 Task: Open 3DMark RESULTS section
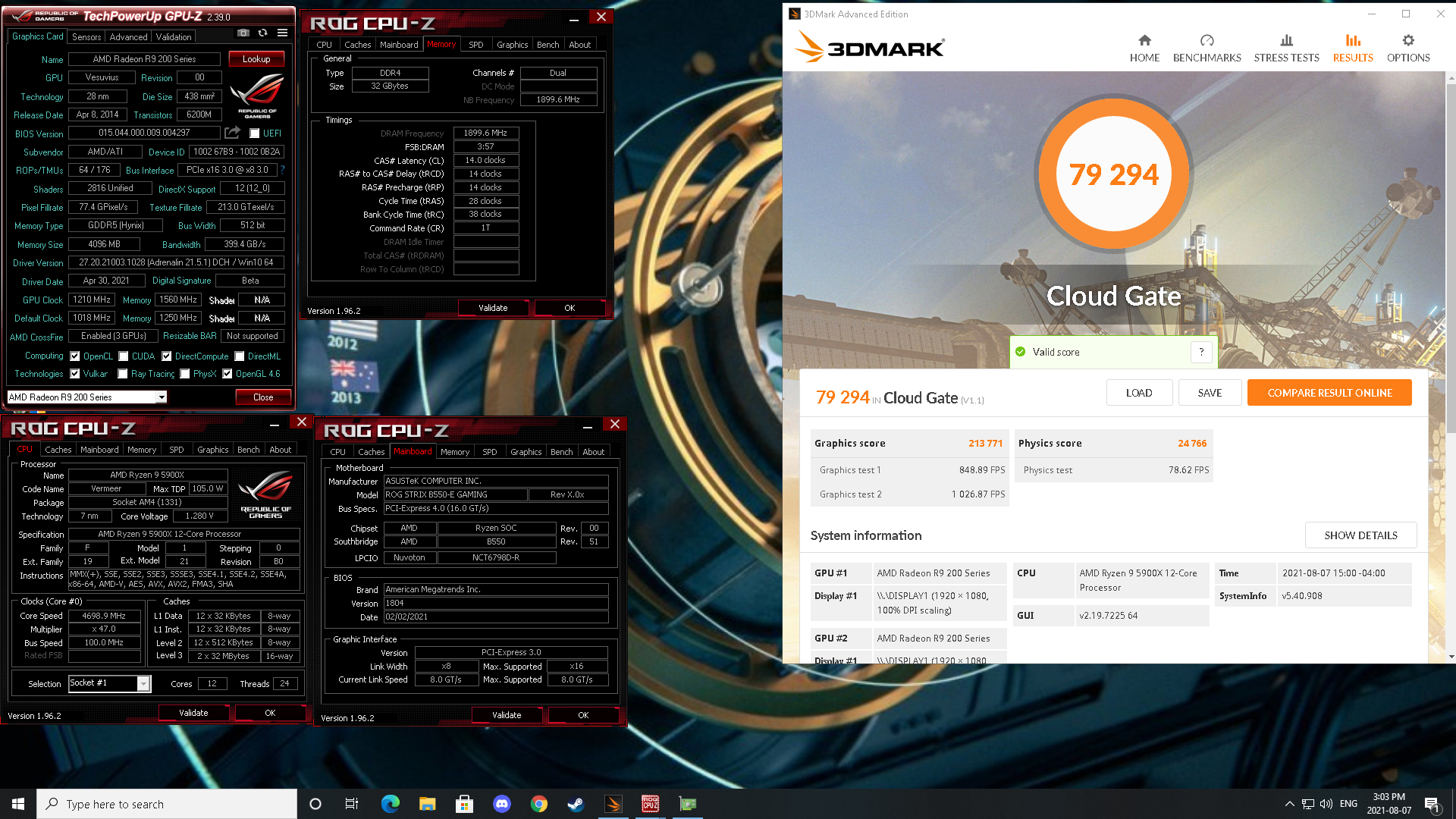1353,49
